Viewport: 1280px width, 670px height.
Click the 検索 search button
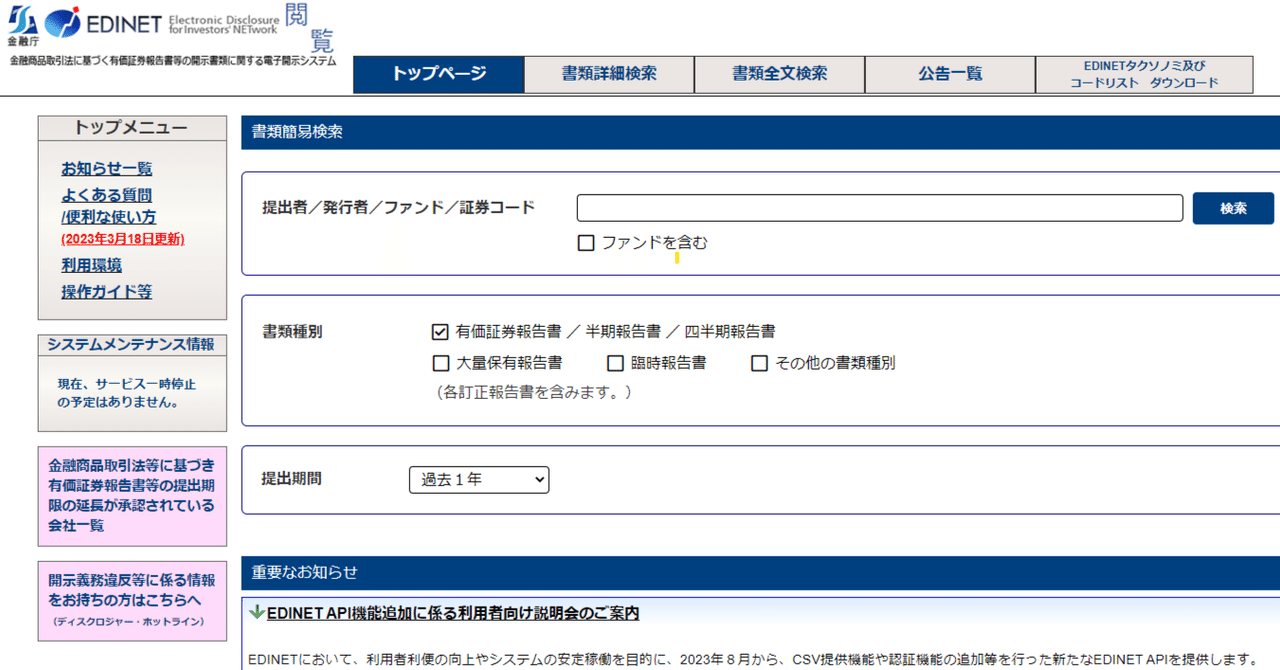point(1233,208)
